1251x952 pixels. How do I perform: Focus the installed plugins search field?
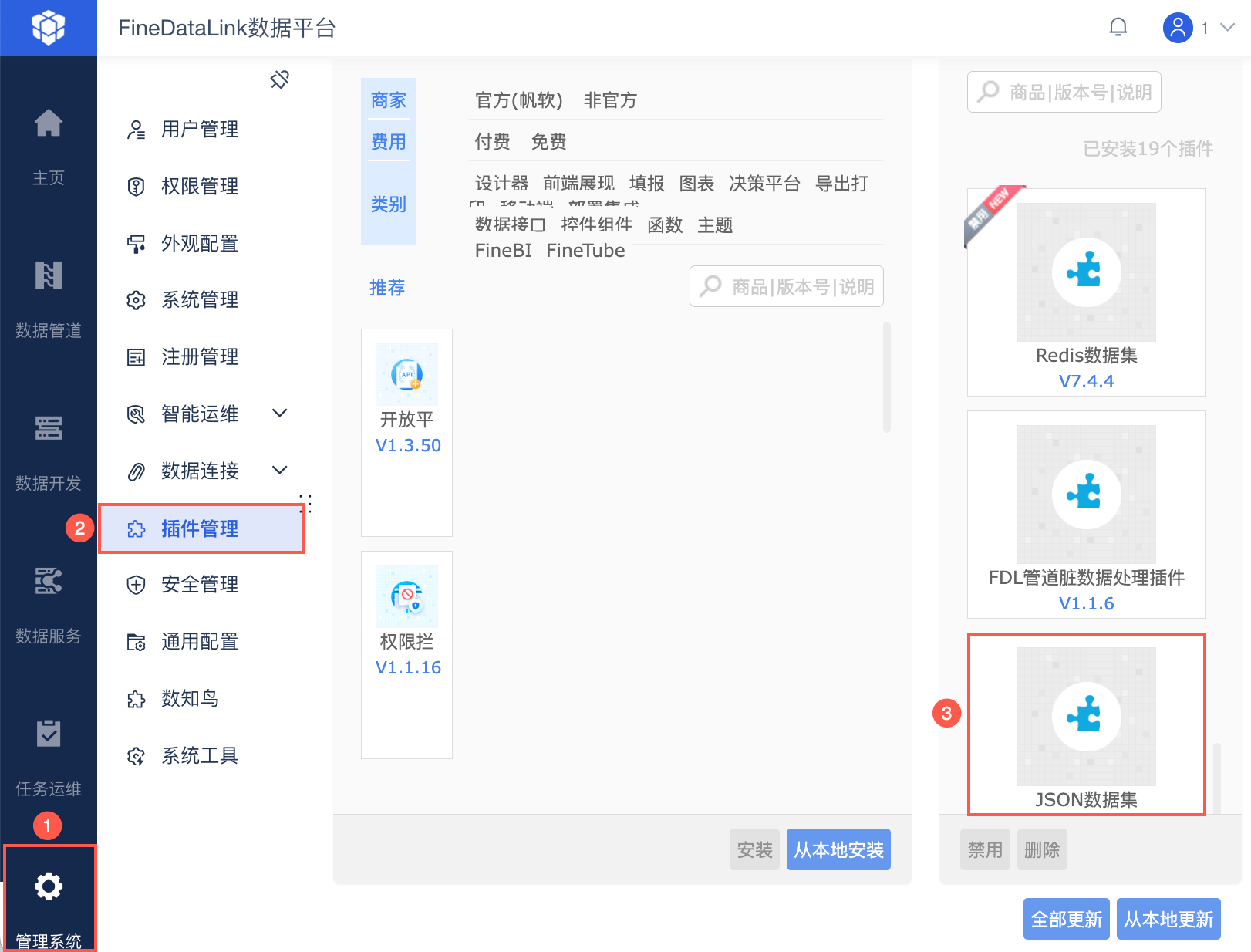point(1064,92)
